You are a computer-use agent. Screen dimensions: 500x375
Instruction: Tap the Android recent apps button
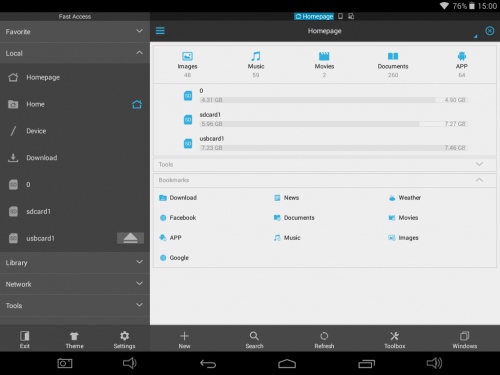366,364
